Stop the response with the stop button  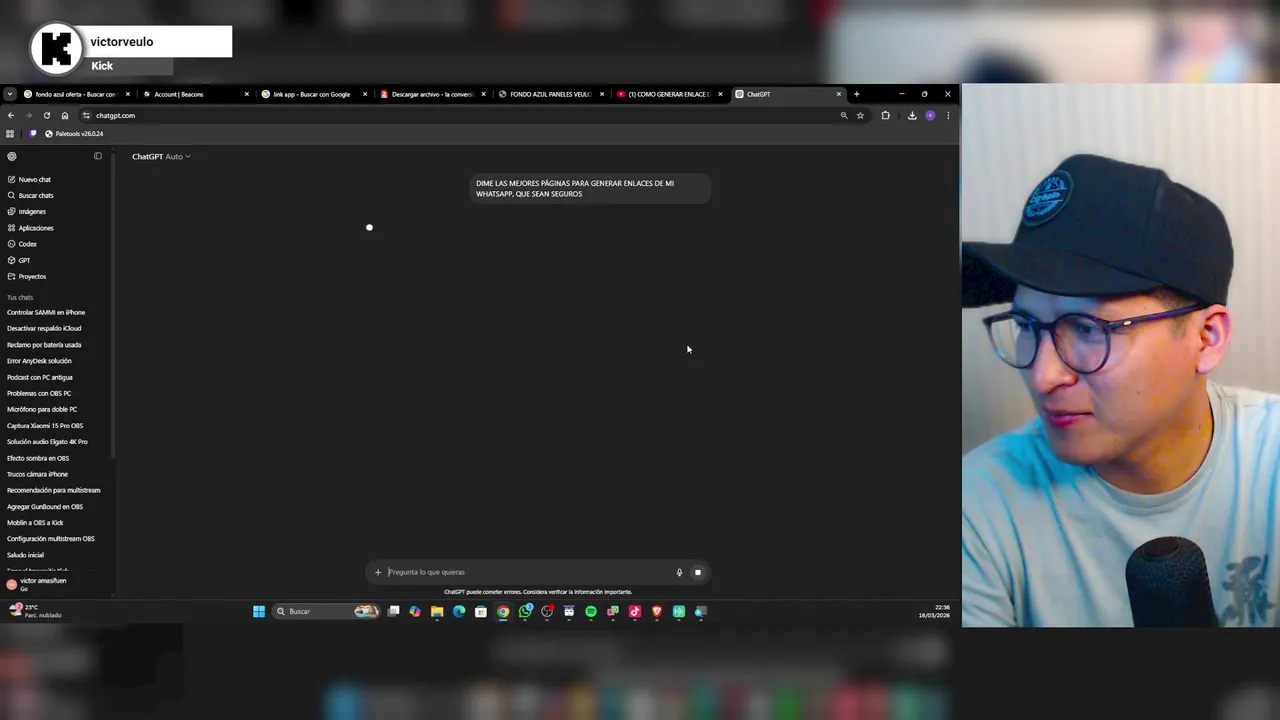coord(698,572)
